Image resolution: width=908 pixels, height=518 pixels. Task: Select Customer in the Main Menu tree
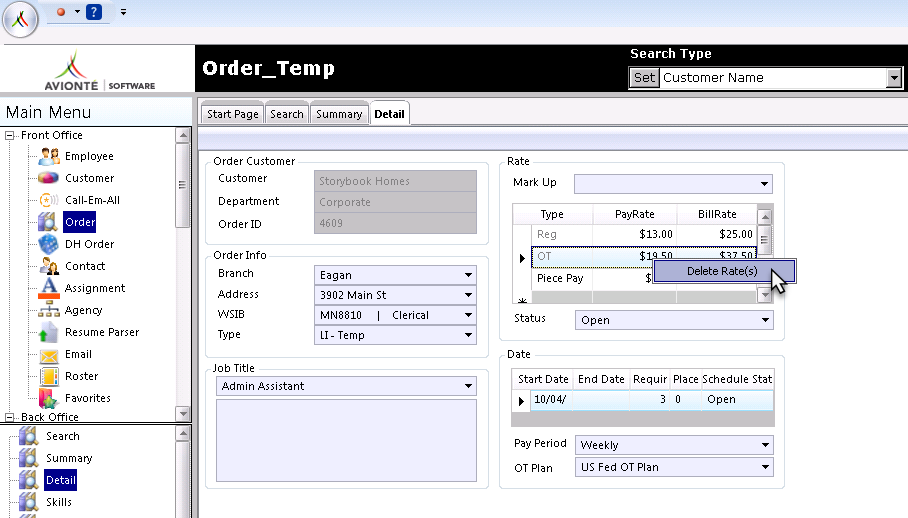click(89, 178)
